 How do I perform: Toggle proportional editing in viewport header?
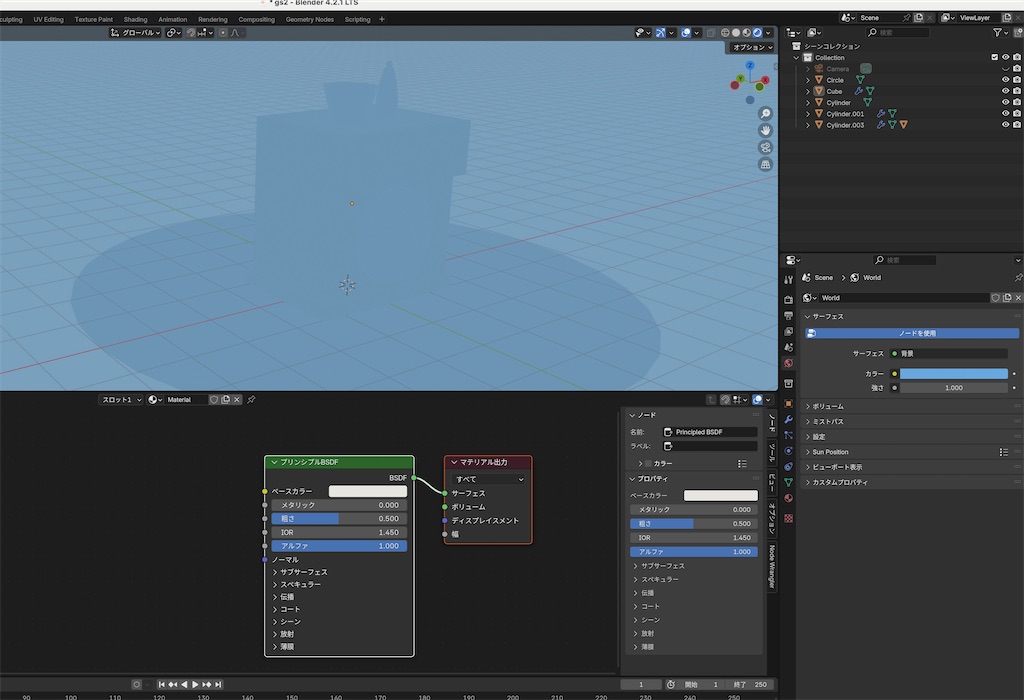coord(223,33)
